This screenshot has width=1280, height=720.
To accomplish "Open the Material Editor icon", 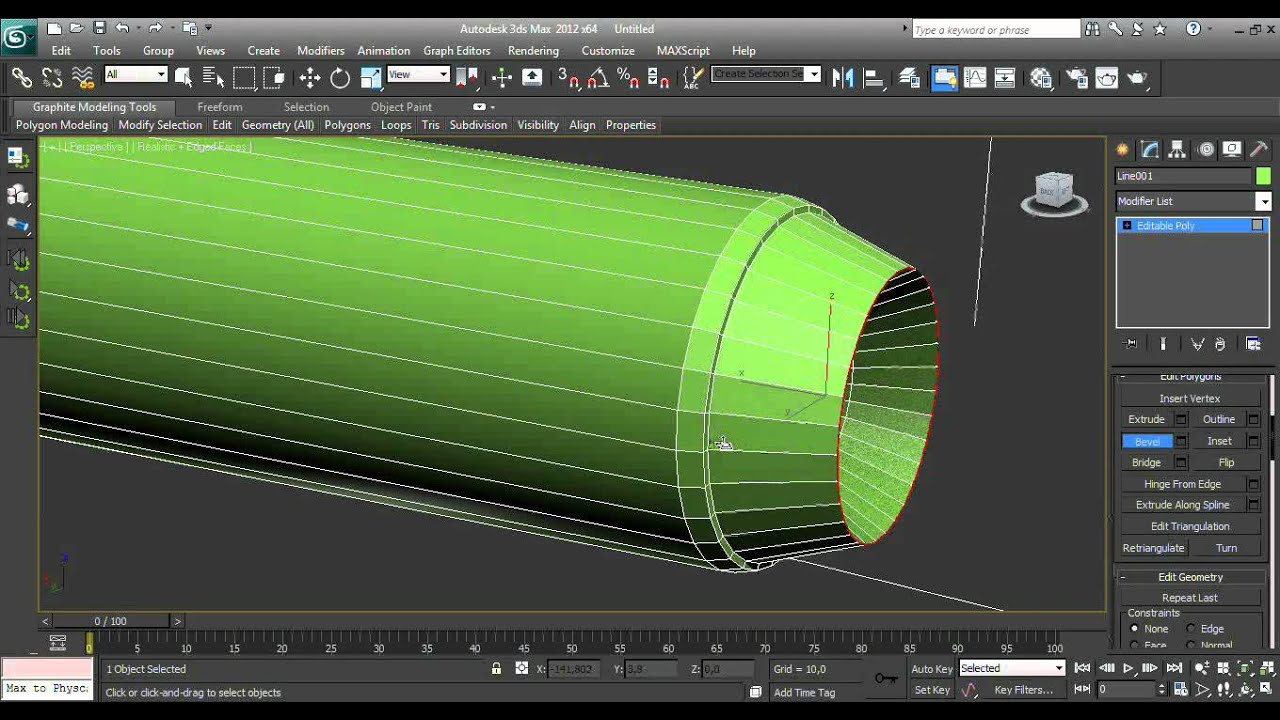I will tap(1041, 77).
